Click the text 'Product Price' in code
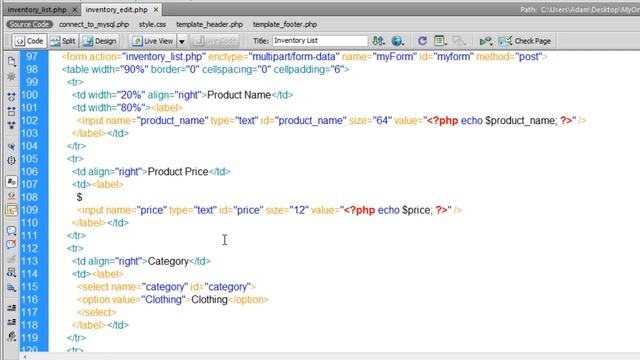 point(178,171)
